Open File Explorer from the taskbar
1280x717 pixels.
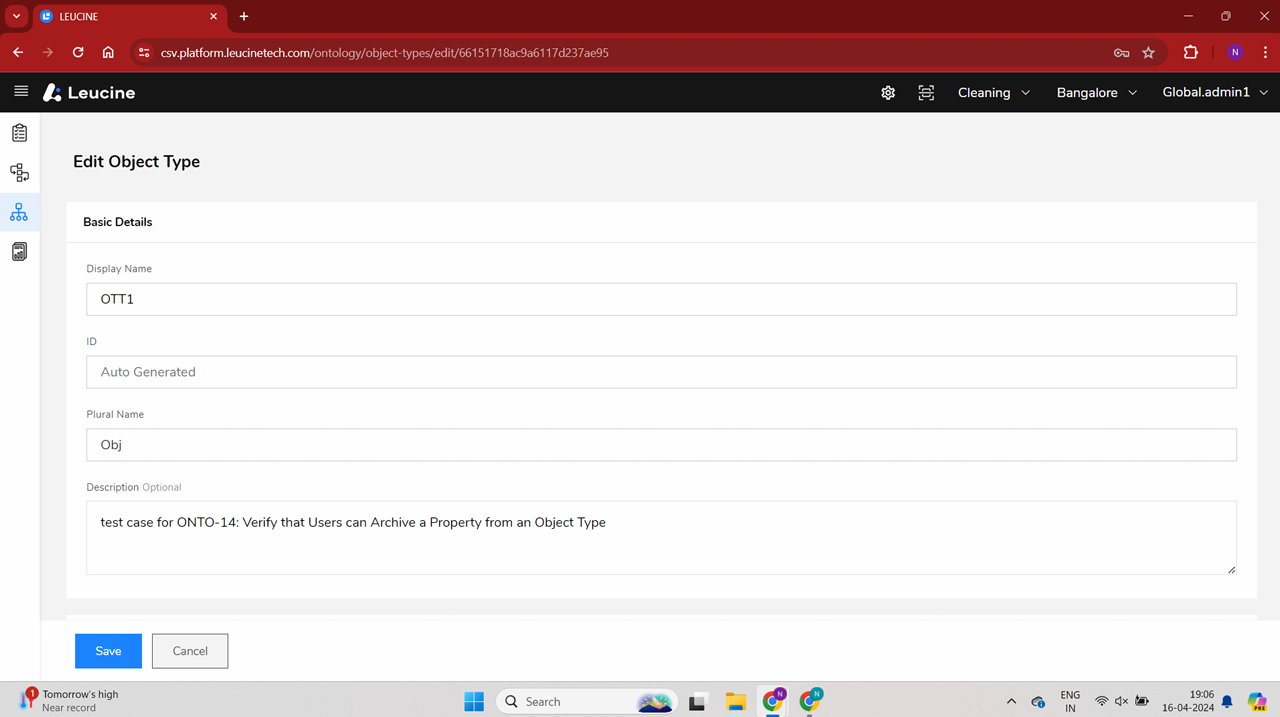pyautogui.click(x=735, y=701)
